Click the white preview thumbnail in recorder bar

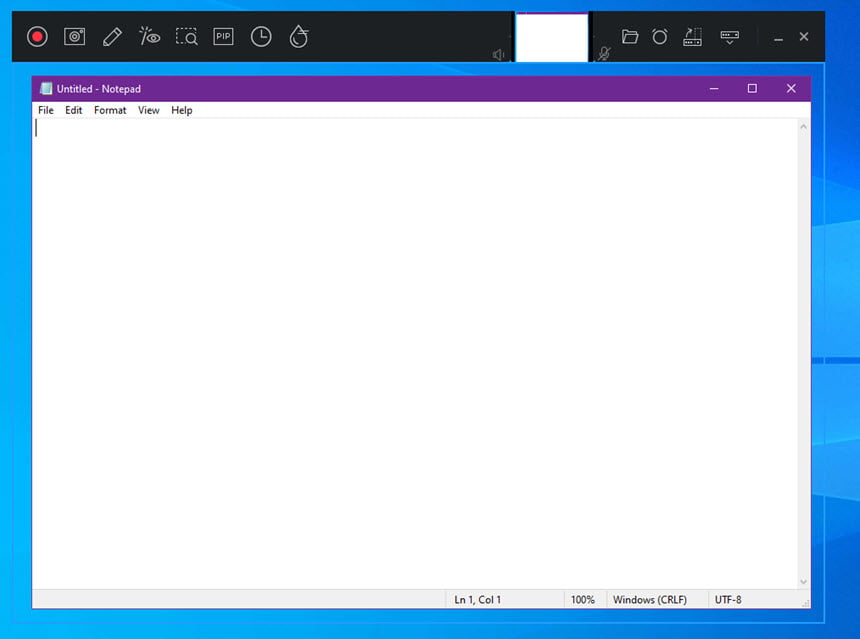[x=552, y=37]
